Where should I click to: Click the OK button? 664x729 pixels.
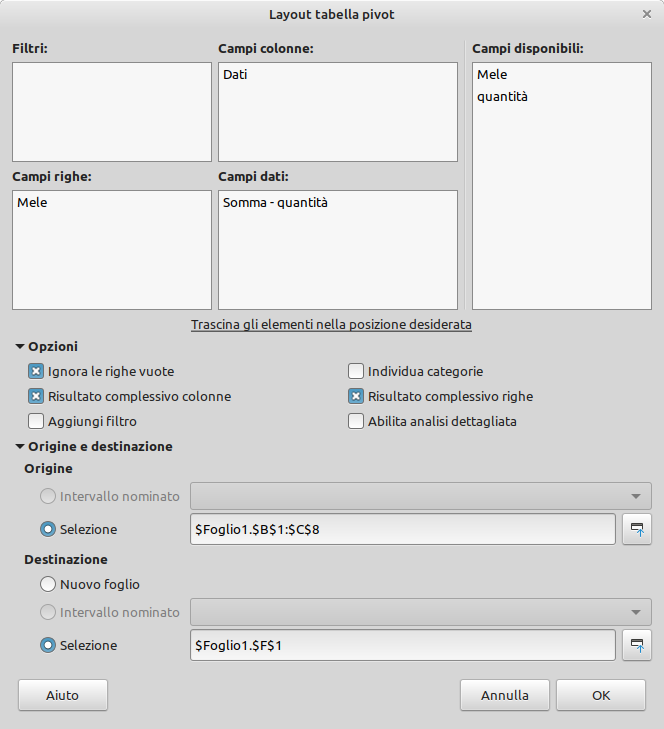click(x=600, y=694)
